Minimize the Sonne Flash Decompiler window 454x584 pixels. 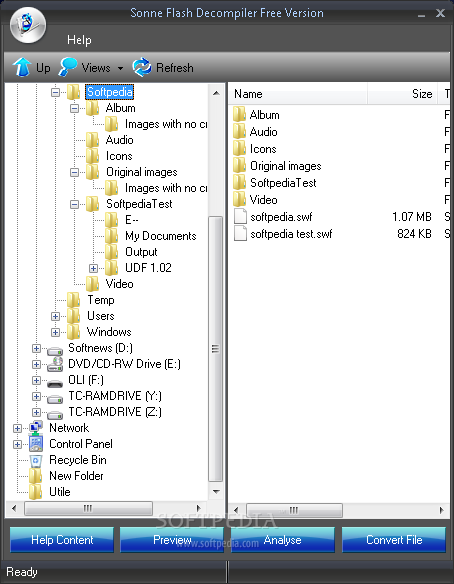point(422,14)
